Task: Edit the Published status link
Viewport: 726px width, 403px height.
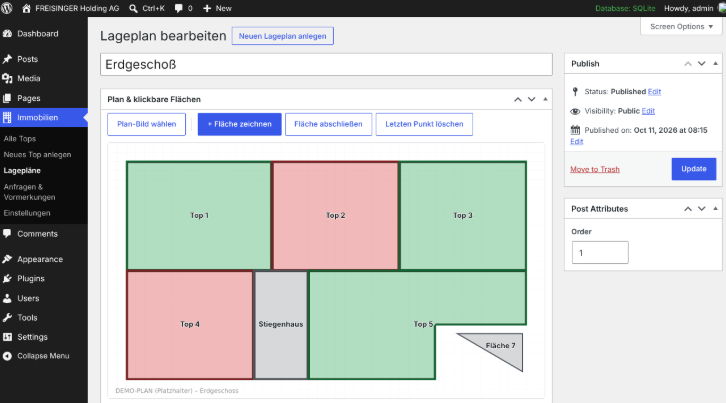Action: pyautogui.click(x=654, y=91)
